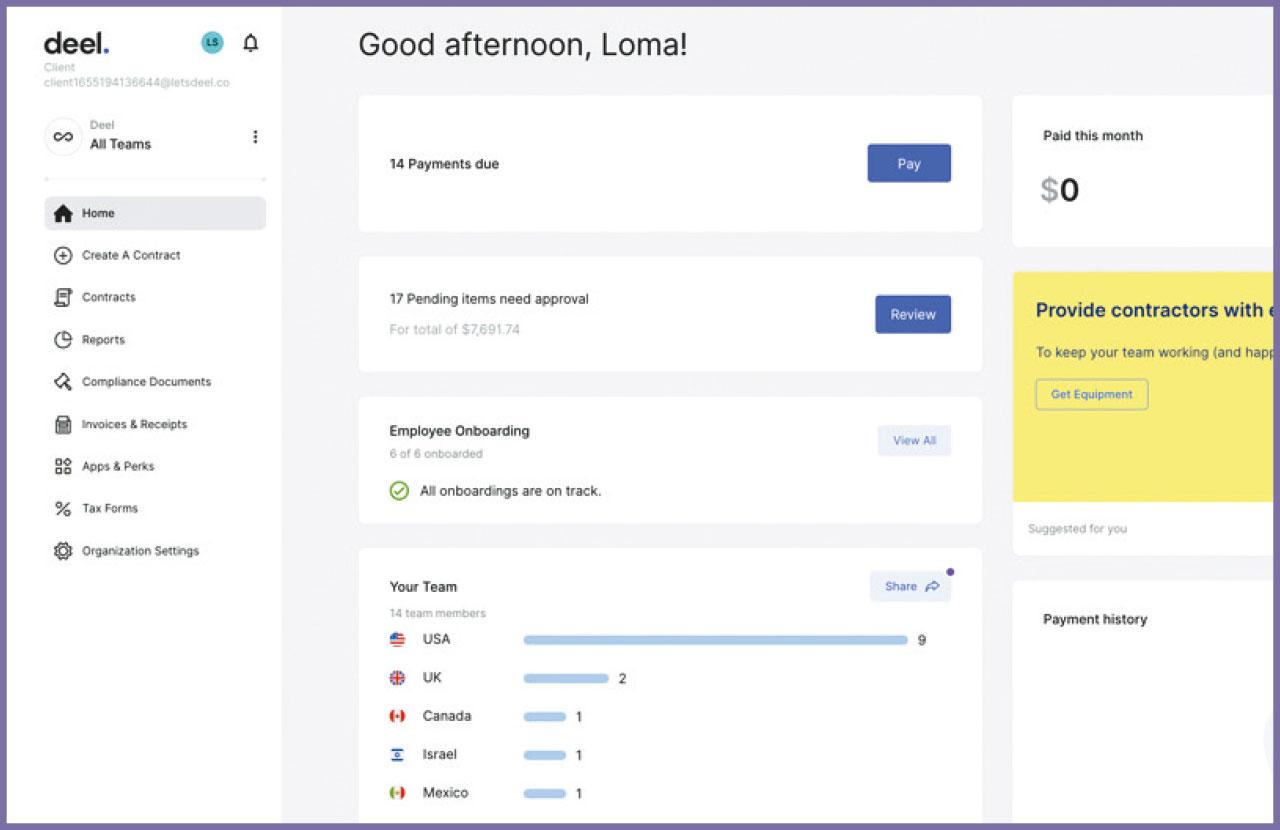The image size is (1280, 830).
Task: Click the Compliance Documents gavel icon
Action: click(63, 382)
